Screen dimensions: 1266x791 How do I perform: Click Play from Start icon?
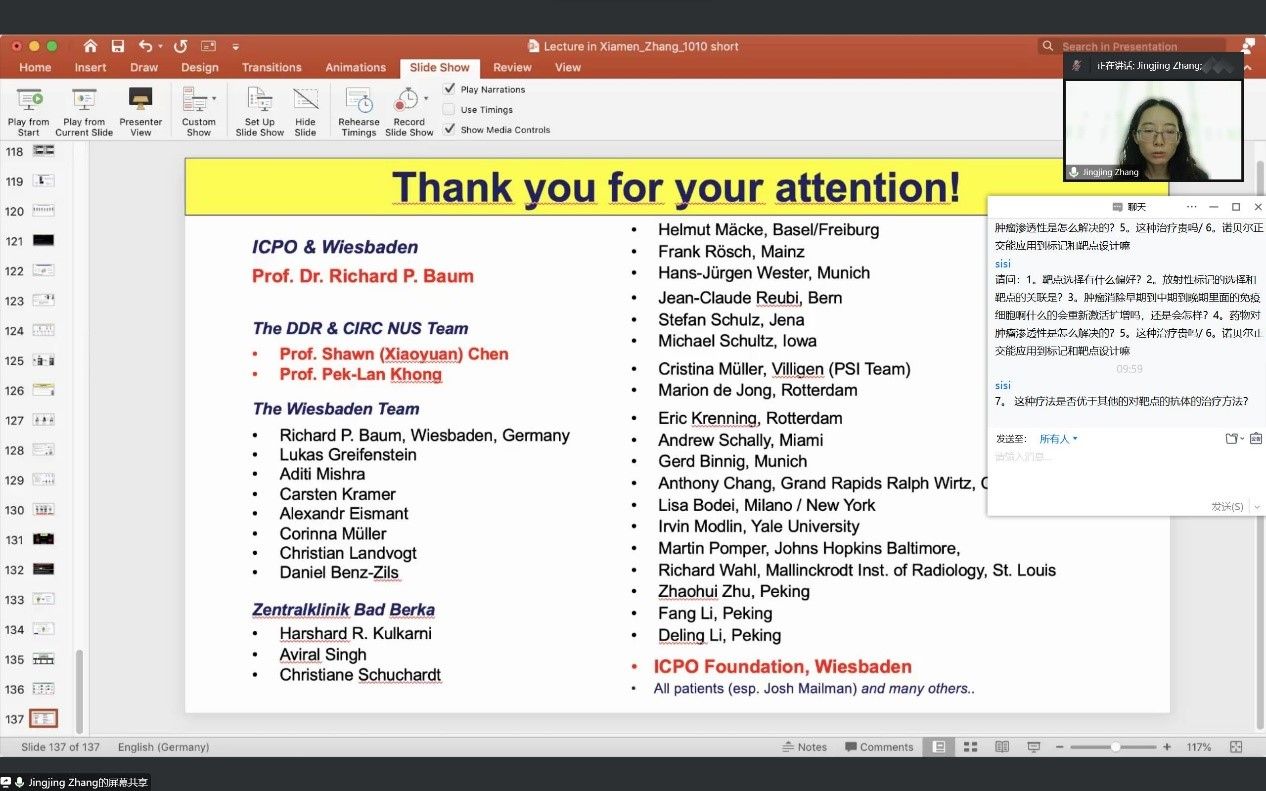pos(29,100)
